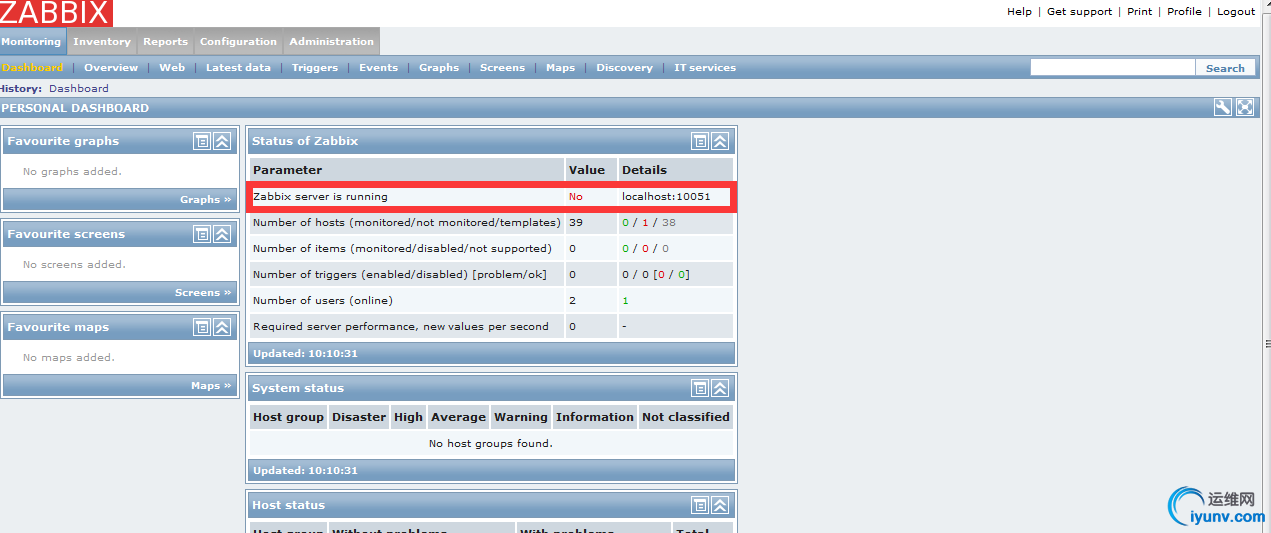
Task: Switch to the Inventory tab
Action: coord(102,41)
